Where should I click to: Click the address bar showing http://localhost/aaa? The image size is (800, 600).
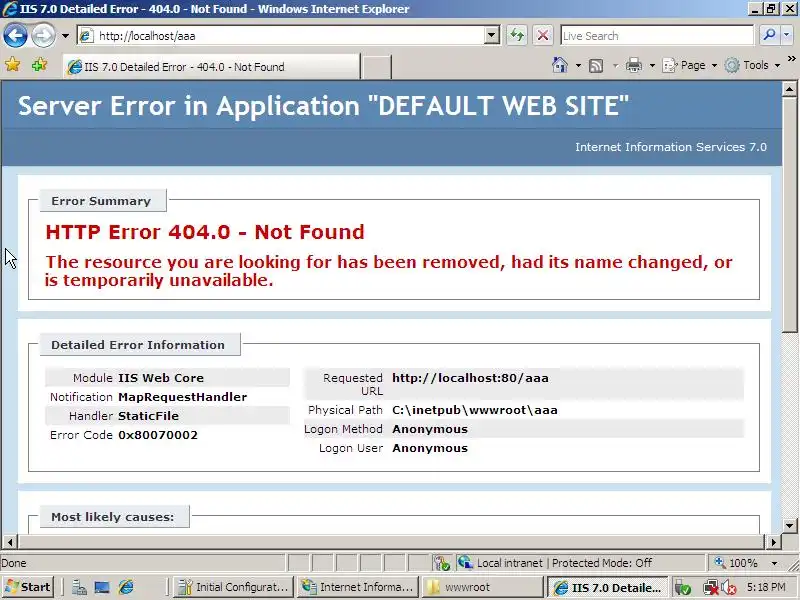coord(282,36)
